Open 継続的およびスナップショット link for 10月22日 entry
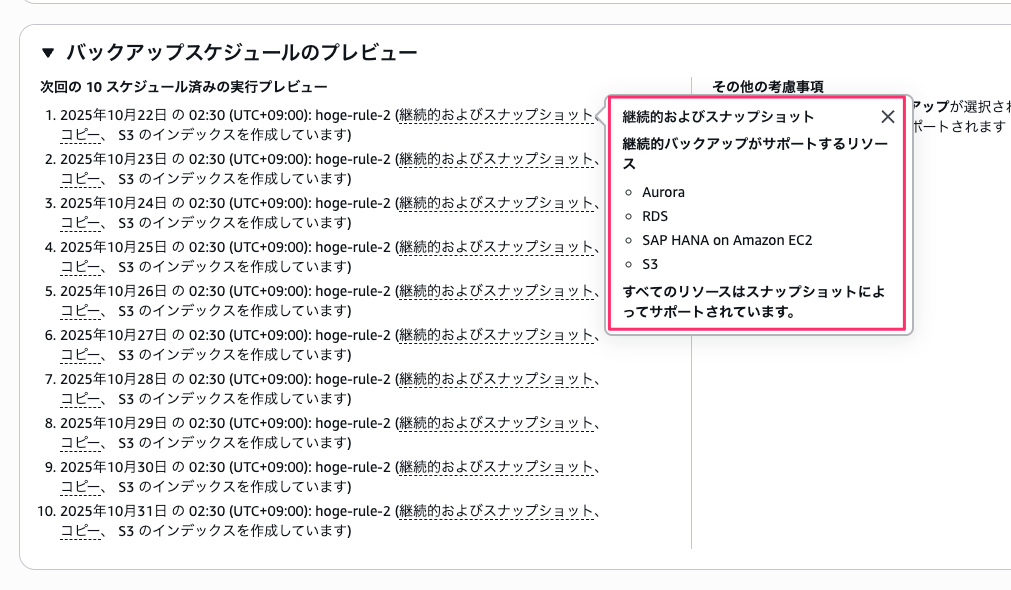The height and width of the screenshot is (590, 1011). (495, 115)
